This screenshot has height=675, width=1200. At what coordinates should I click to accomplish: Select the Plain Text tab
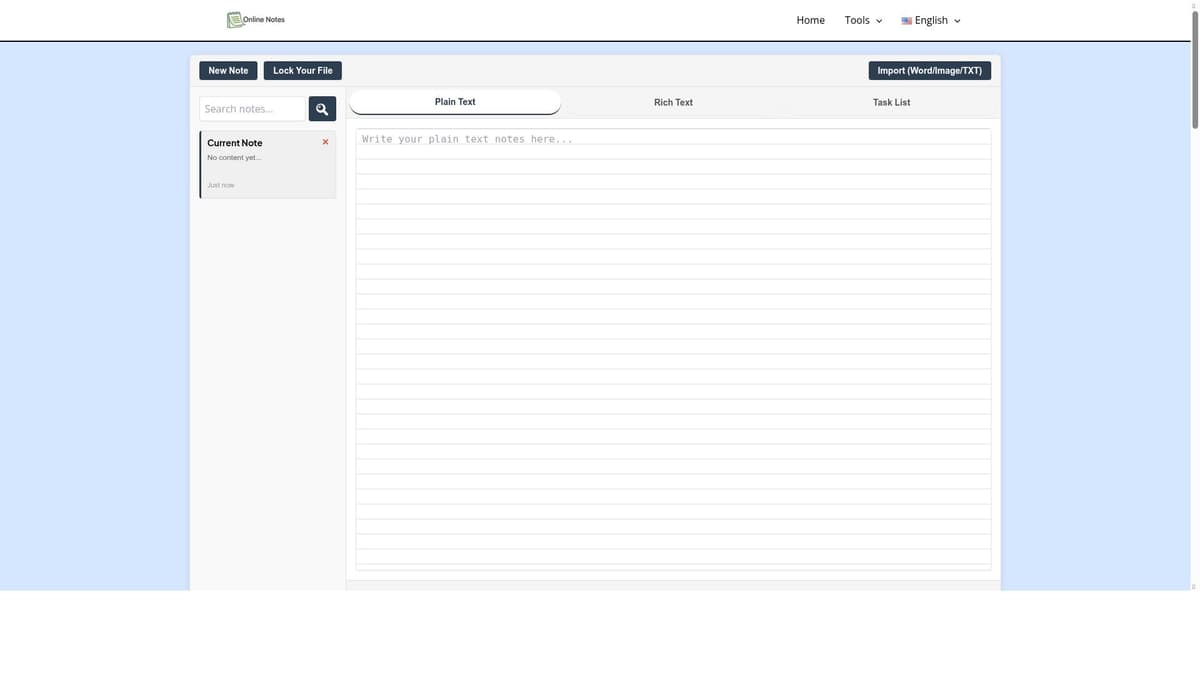pyautogui.click(x=455, y=100)
